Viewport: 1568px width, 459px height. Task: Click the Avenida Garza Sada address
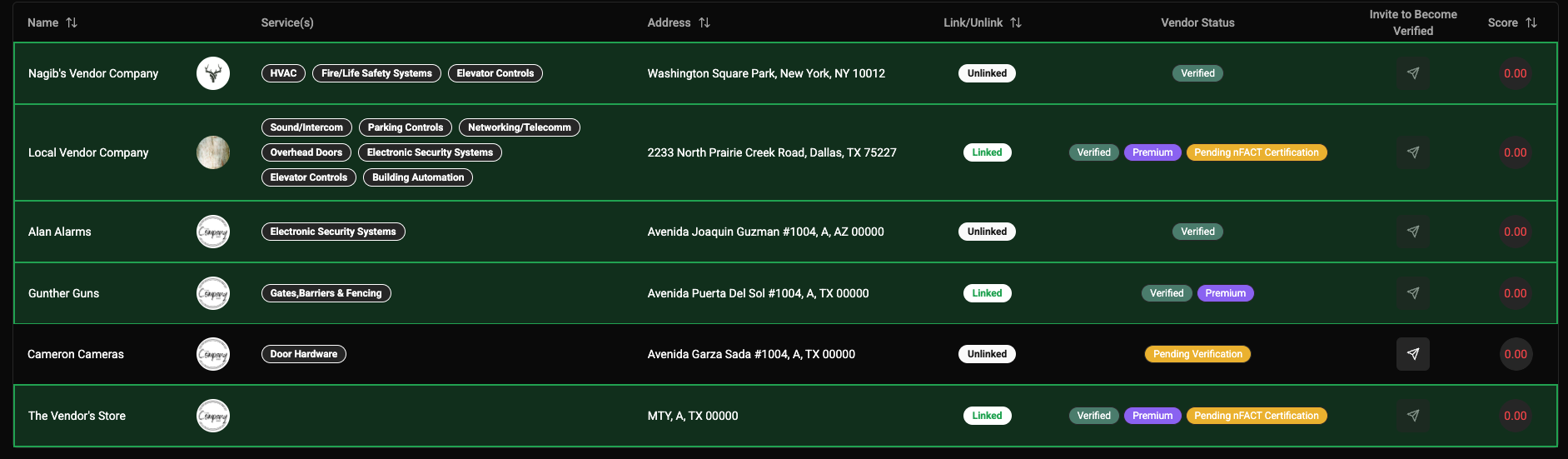tap(751, 354)
